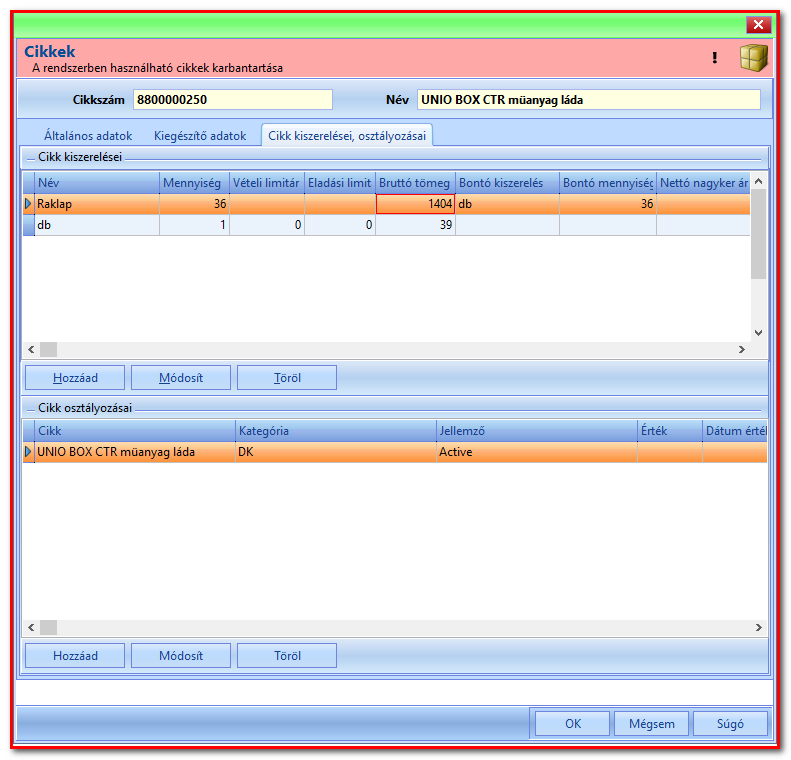
Task: Open the Kiegészítő adatok tab
Action: (x=200, y=136)
